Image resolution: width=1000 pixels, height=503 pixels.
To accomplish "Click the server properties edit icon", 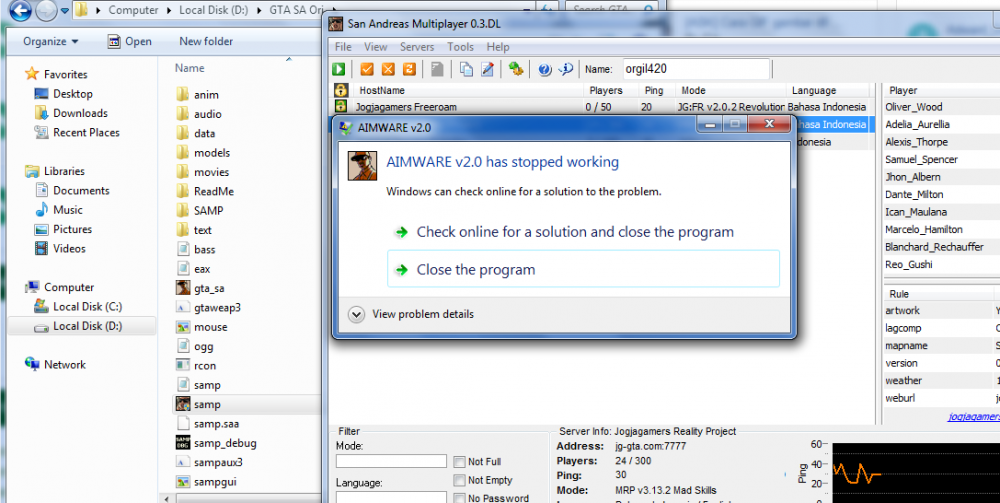I will coord(487,69).
